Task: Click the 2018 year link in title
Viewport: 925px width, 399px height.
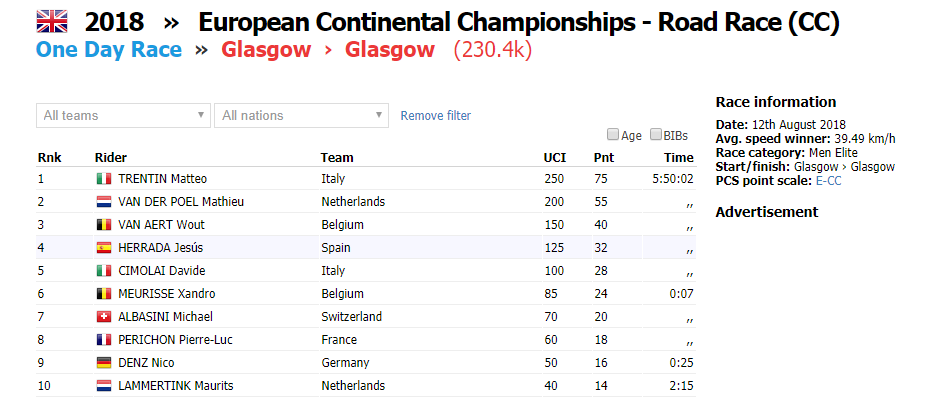Action: tap(114, 22)
